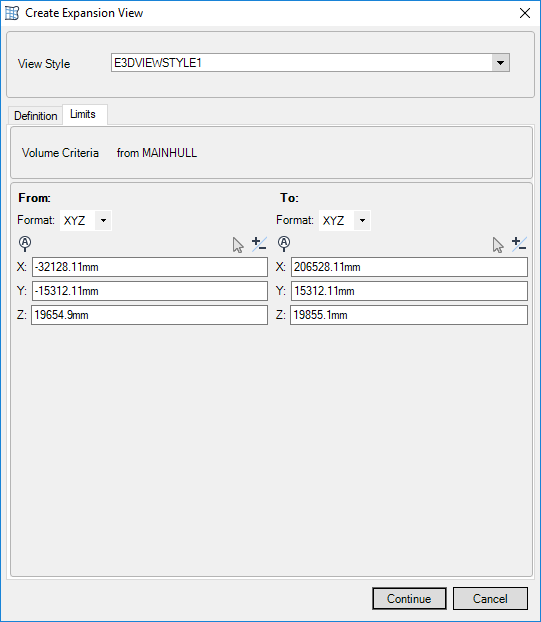Open the From Format XYZ dropdown
The image size is (541, 622).
tap(103, 220)
